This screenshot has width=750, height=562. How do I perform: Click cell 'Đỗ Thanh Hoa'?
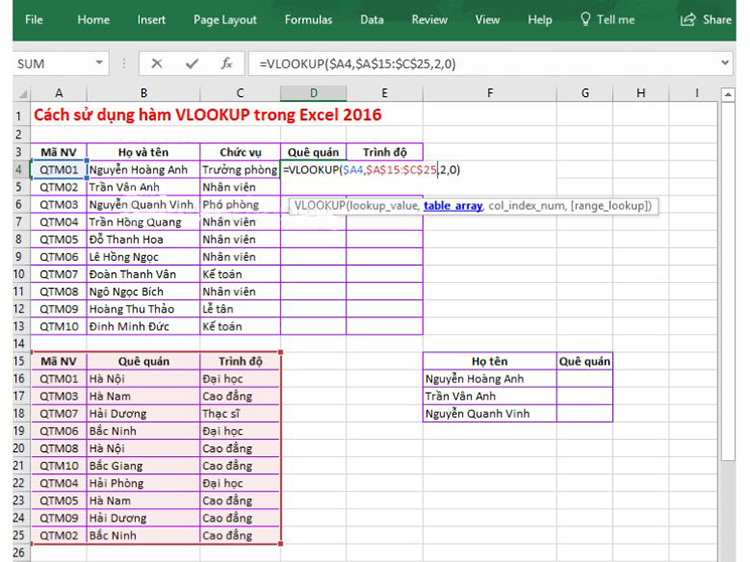pyautogui.click(x=143, y=239)
